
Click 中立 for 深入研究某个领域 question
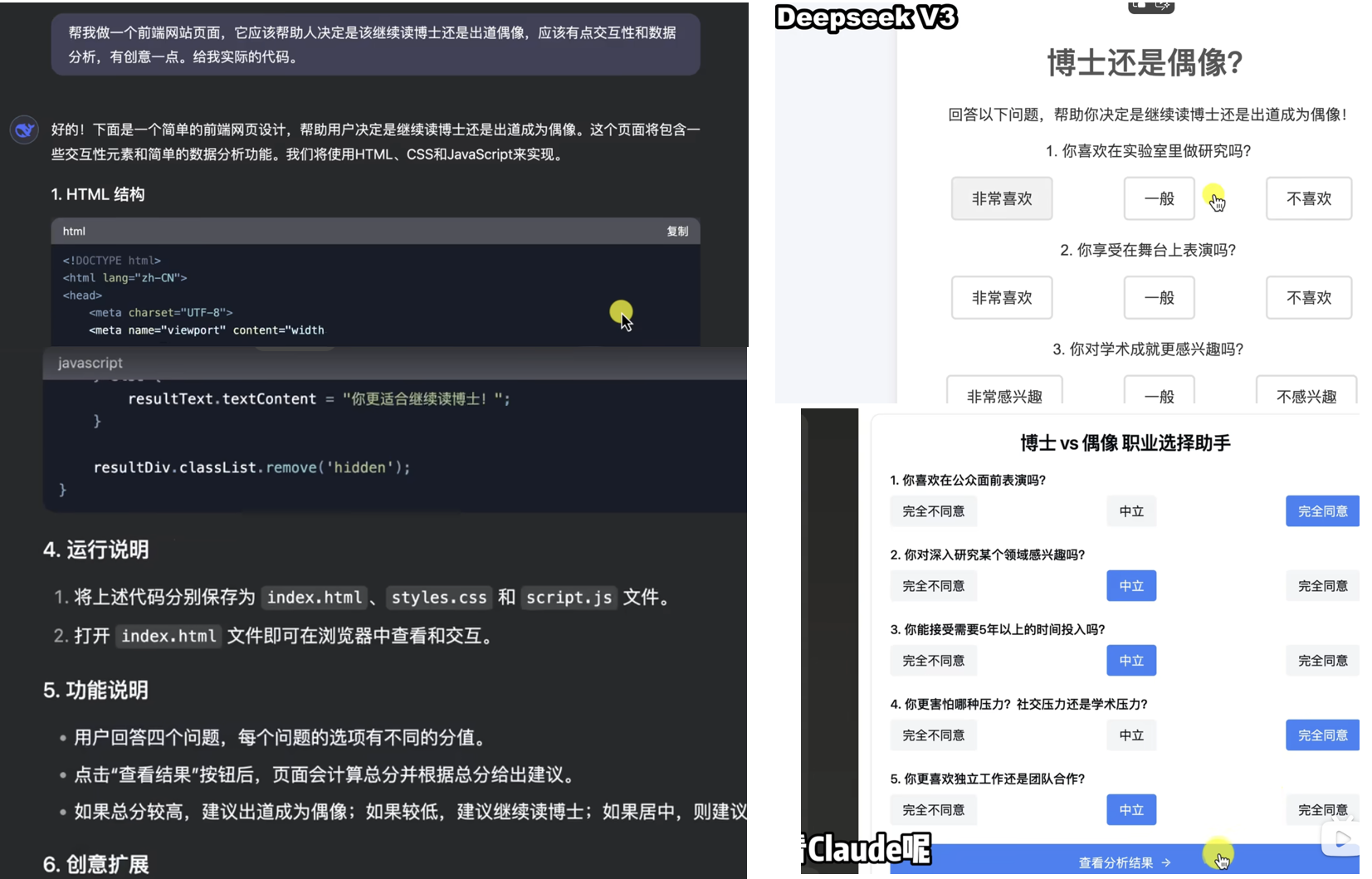click(x=1131, y=586)
